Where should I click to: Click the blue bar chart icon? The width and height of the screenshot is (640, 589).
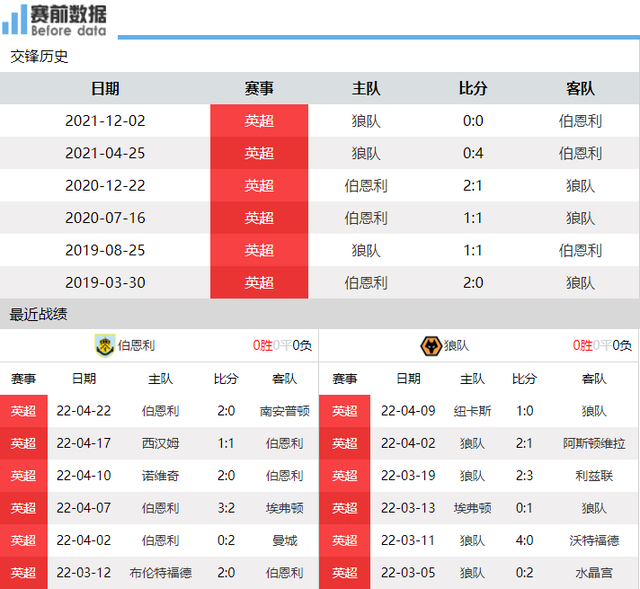tap(14, 20)
